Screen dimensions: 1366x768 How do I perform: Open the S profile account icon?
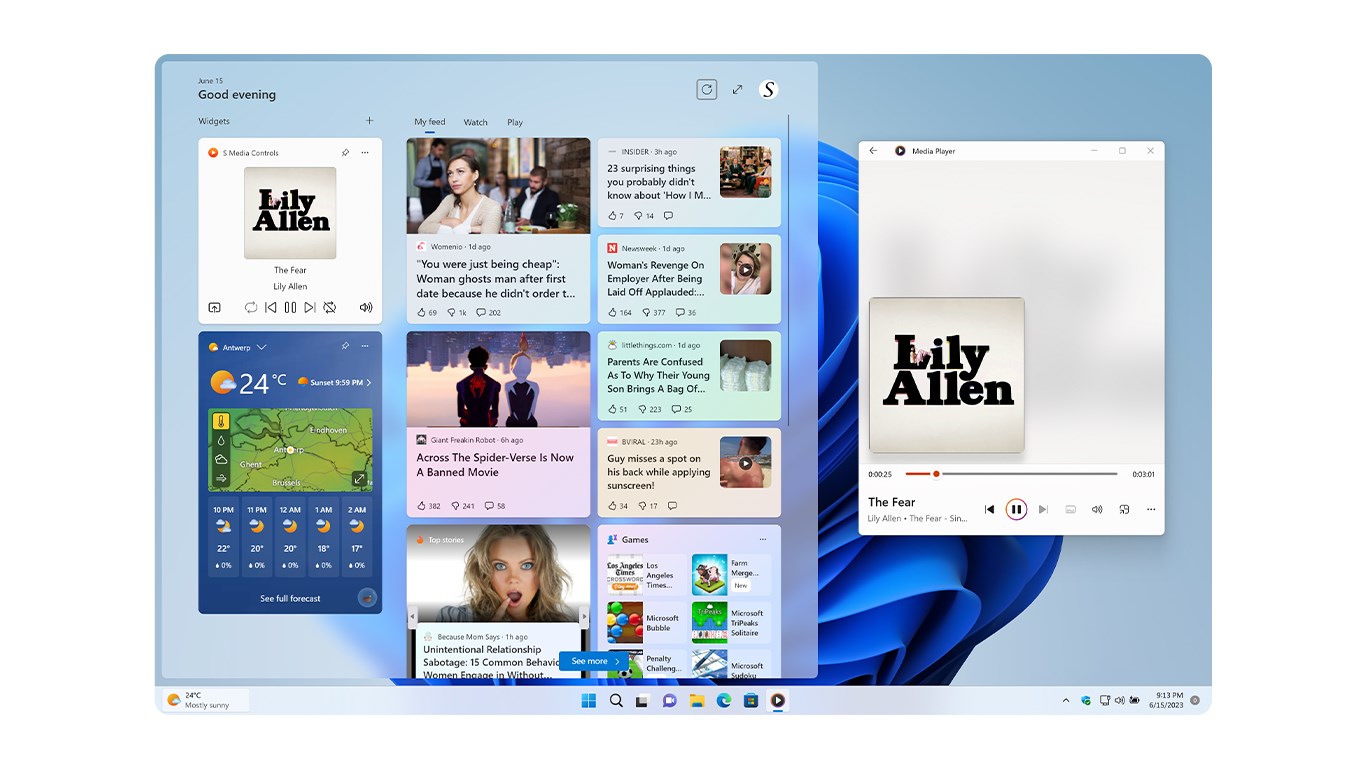[x=768, y=89]
